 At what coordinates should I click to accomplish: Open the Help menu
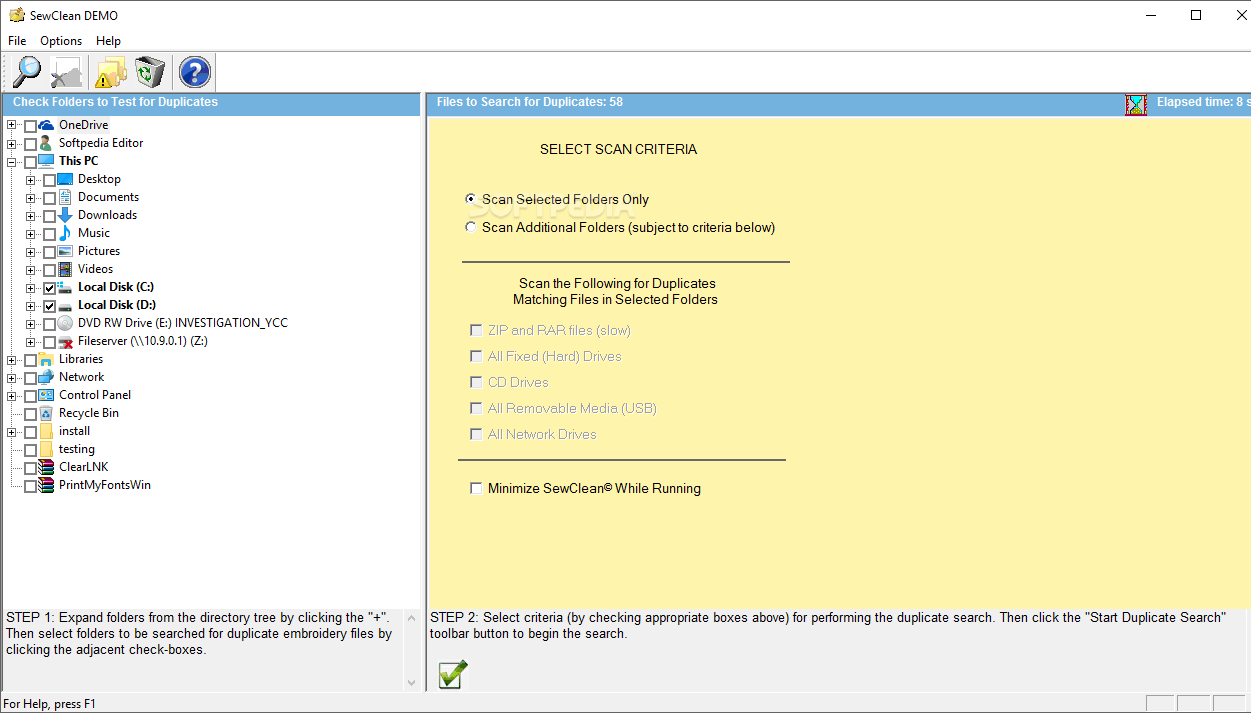click(108, 41)
